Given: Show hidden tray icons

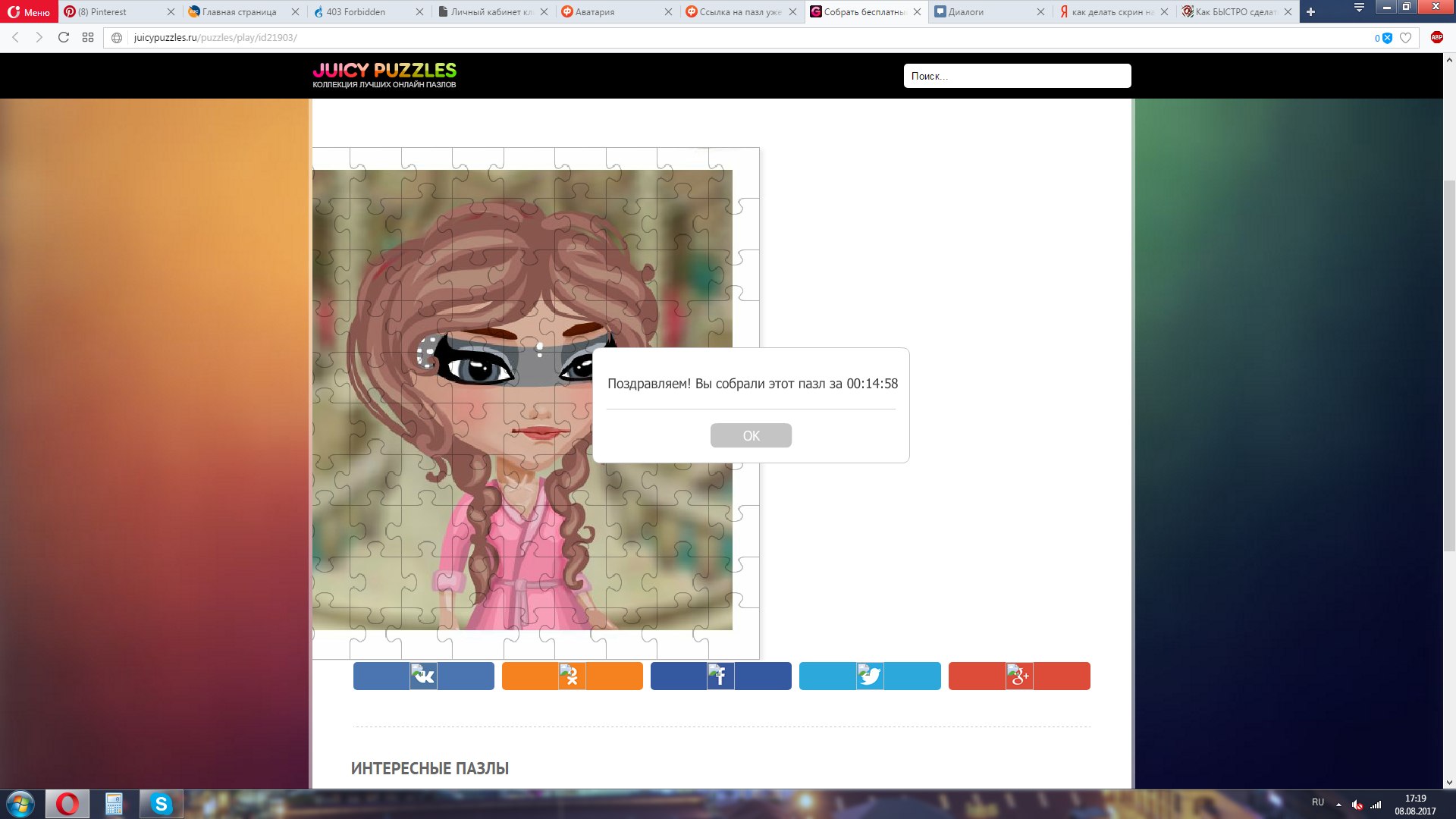Looking at the screenshot, I should coord(1338,805).
